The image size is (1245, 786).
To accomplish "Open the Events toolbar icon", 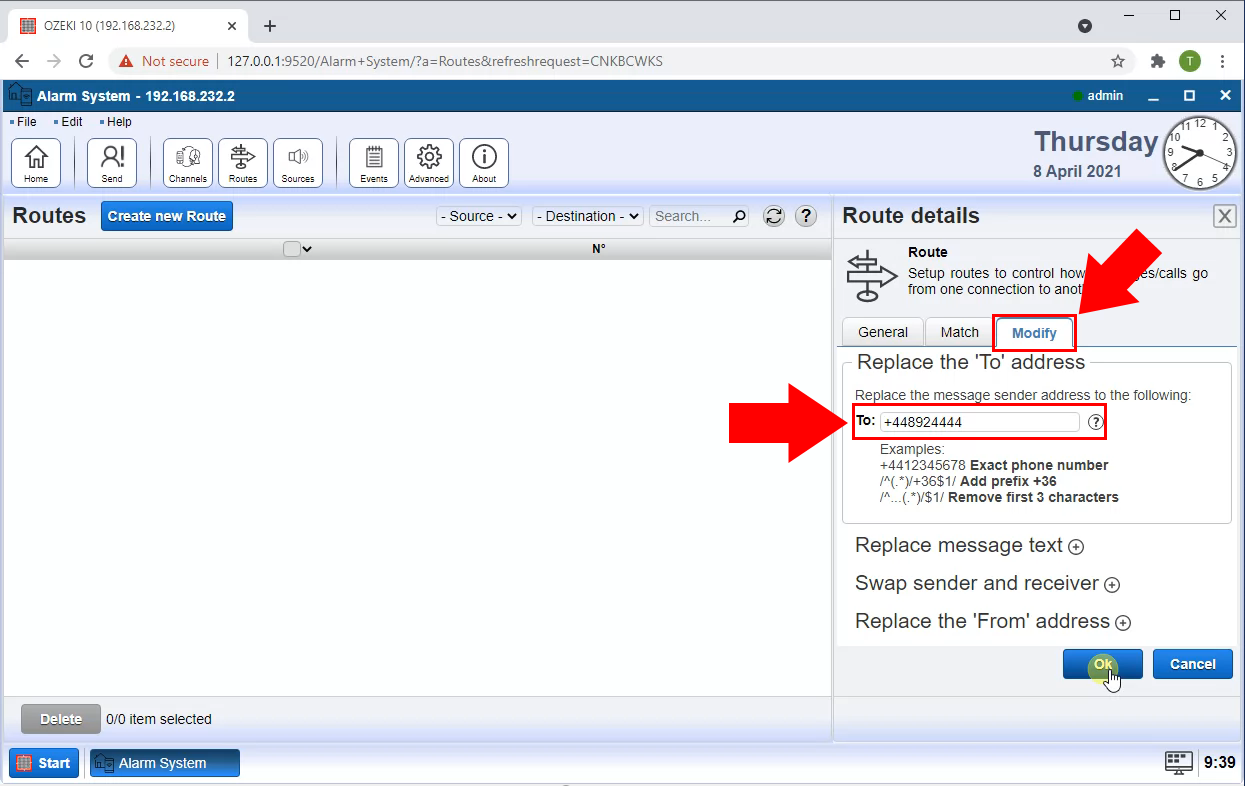I will 374,162.
